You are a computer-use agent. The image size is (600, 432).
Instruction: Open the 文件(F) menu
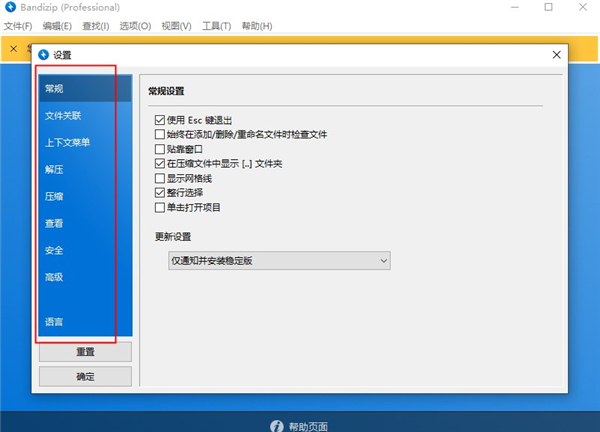click(x=18, y=26)
